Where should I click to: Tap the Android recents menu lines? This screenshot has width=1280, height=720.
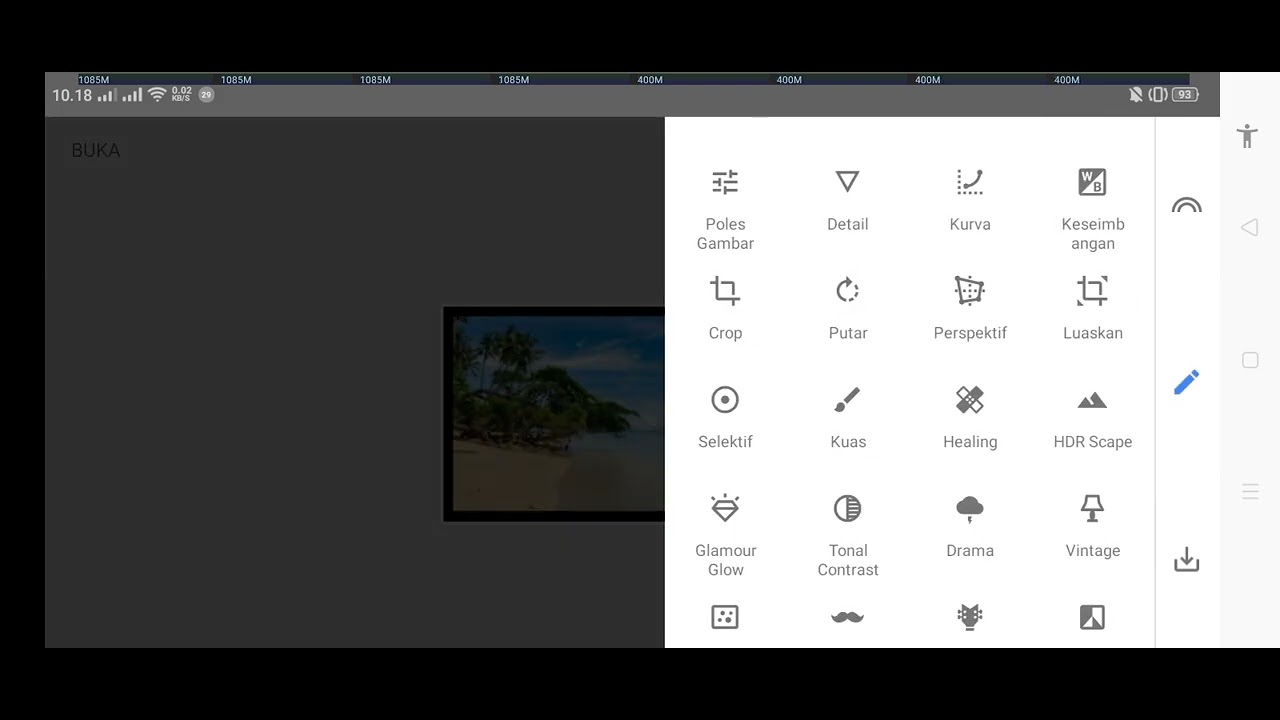1250,492
